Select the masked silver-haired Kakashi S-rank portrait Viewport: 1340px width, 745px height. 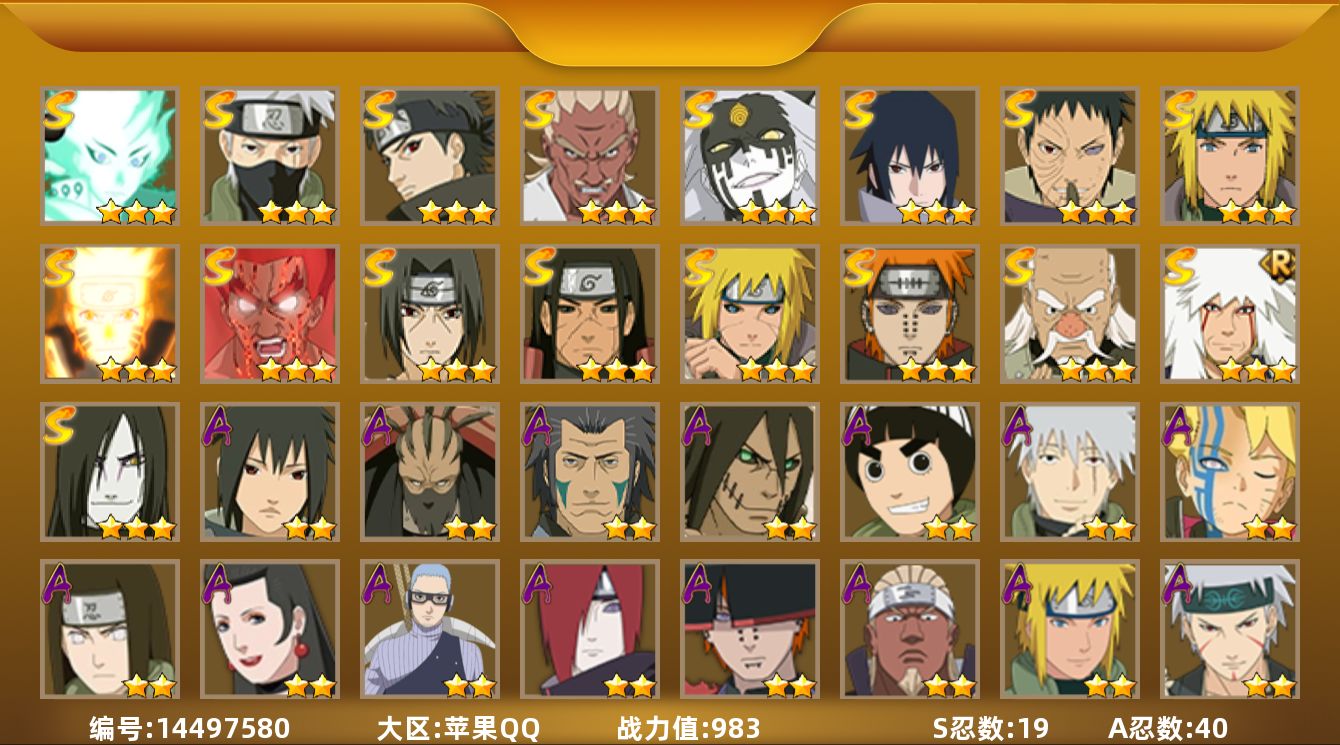(269, 155)
